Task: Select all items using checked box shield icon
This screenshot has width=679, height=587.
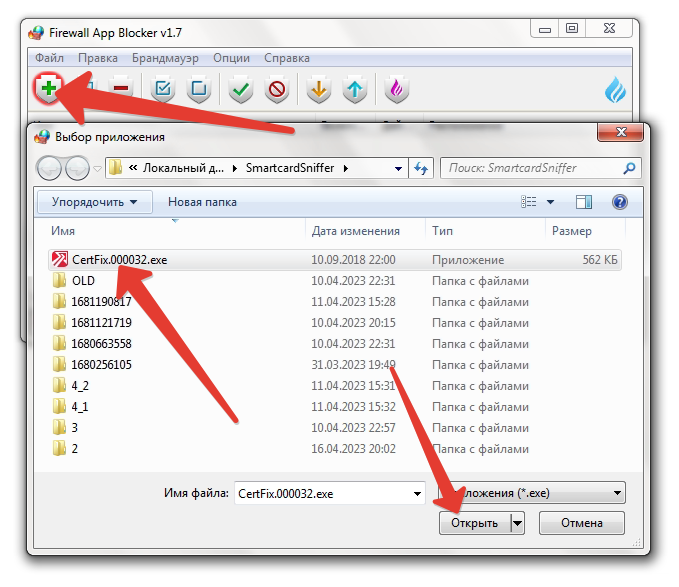Action: (163, 89)
